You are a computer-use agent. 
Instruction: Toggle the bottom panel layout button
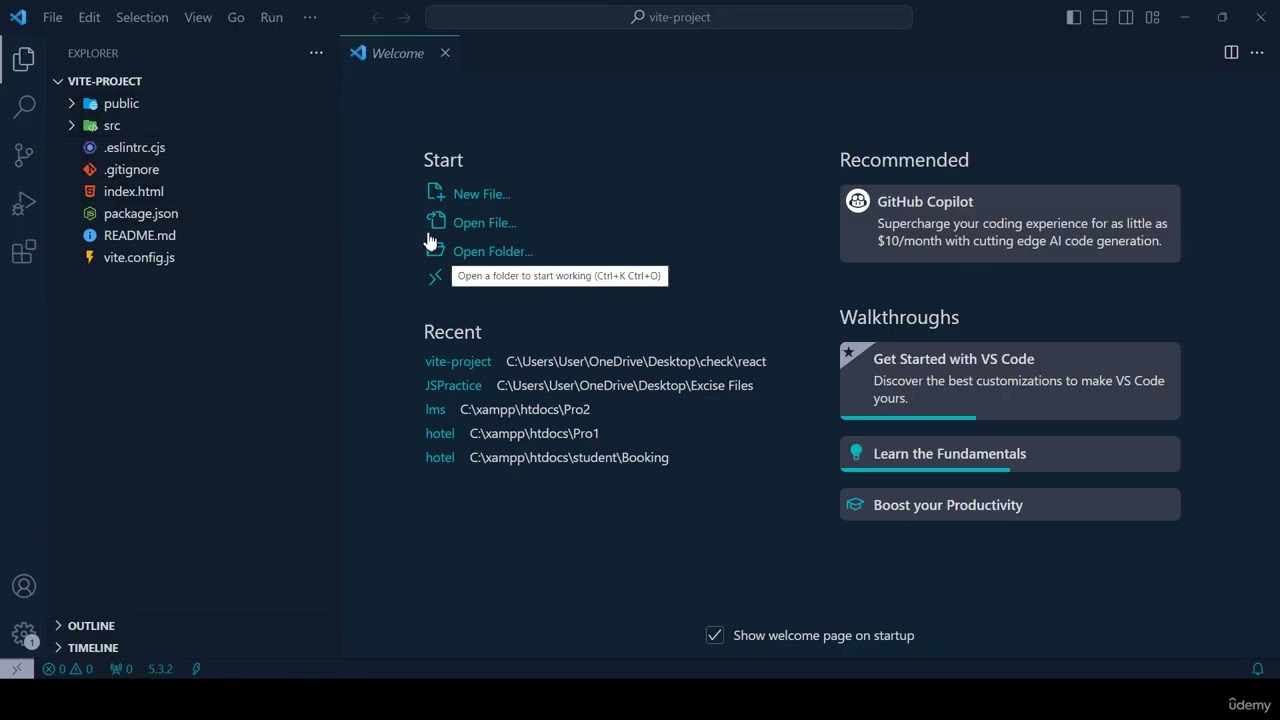(1100, 17)
